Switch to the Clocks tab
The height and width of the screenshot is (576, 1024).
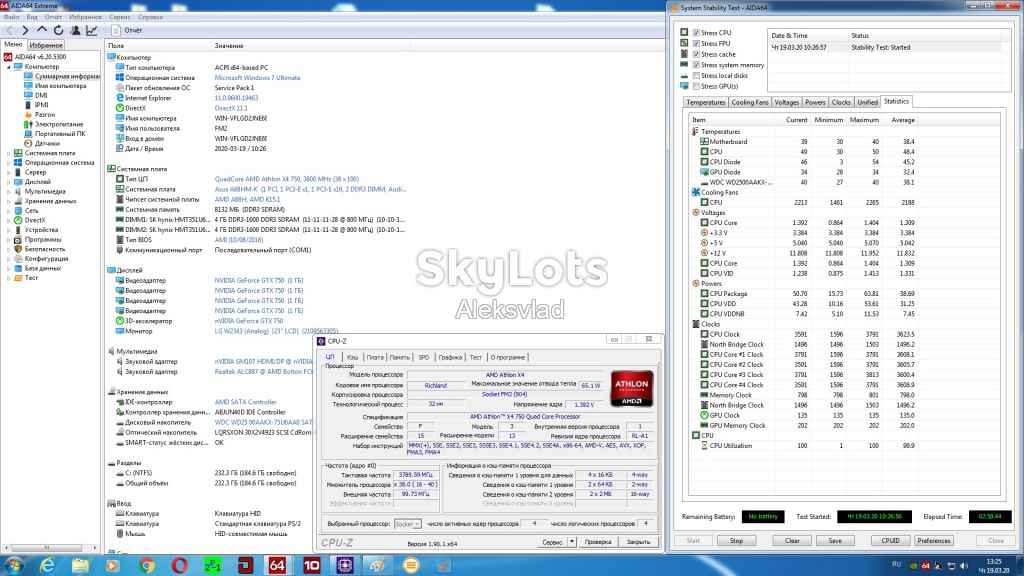841,103
